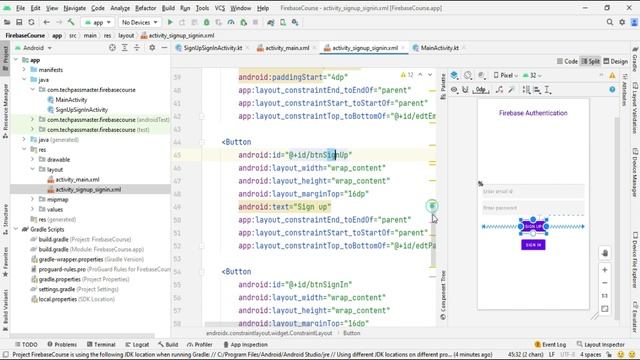The width and height of the screenshot is (640, 360).
Task: Click the Search Everywhere magnifier icon
Action: (x=610, y=22)
